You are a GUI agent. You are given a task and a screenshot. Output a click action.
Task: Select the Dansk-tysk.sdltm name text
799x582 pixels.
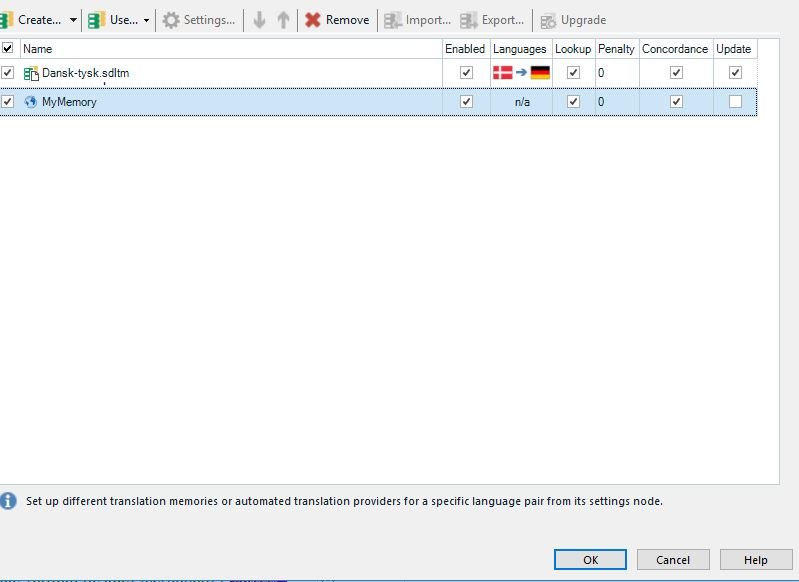point(86,73)
